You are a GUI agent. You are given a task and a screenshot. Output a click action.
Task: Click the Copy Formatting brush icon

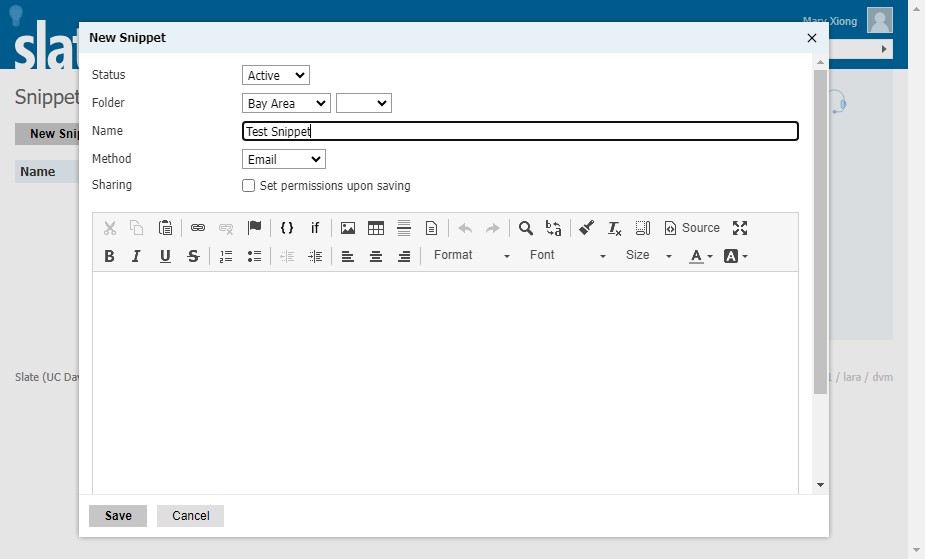(x=586, y=228)
